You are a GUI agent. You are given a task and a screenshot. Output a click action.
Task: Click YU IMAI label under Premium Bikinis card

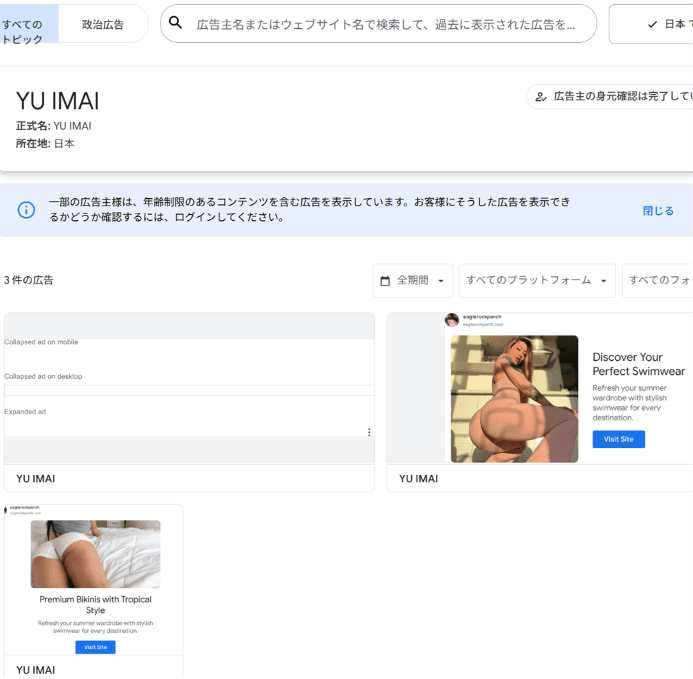point(36,670)
